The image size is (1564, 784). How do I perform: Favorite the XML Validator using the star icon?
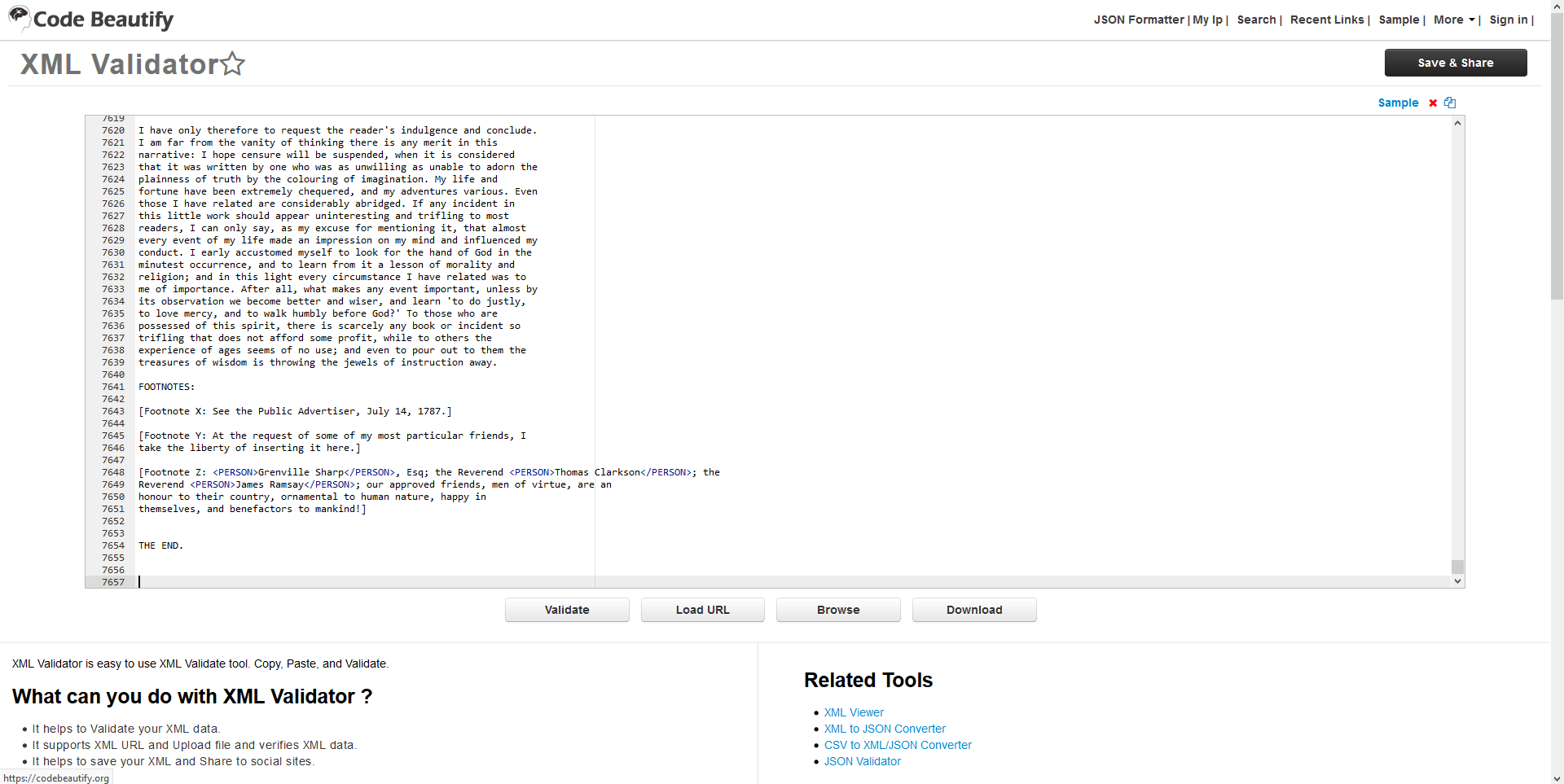click(233, 64)
